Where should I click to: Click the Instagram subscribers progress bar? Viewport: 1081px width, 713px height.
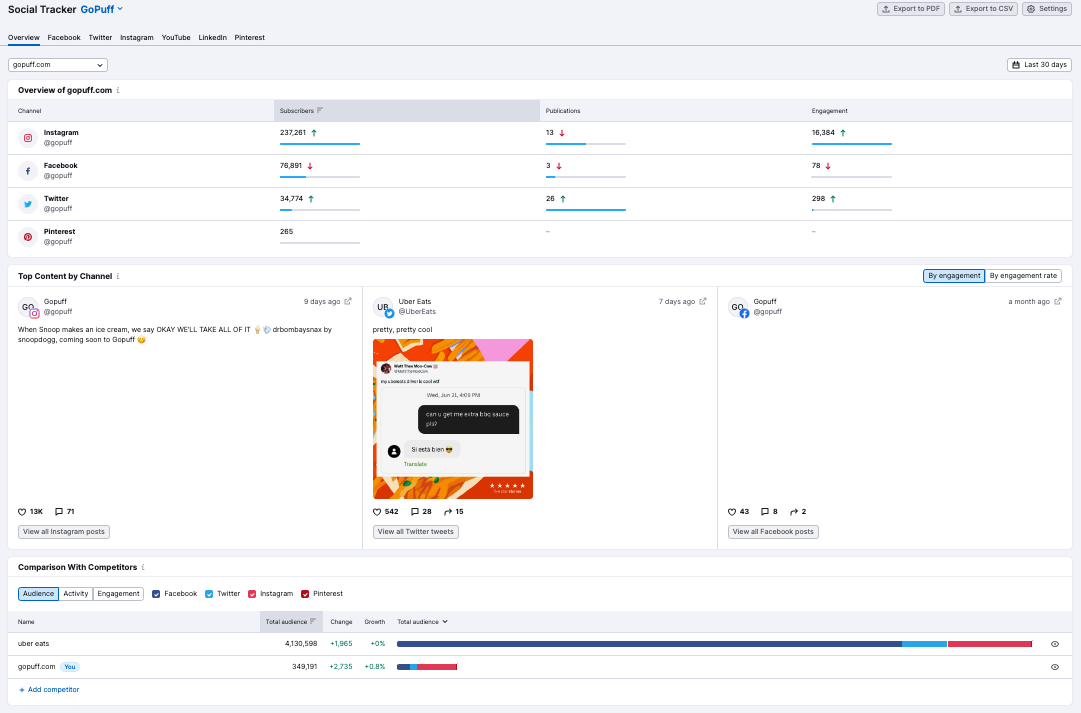pyautogui.click(x=320, y=144)
